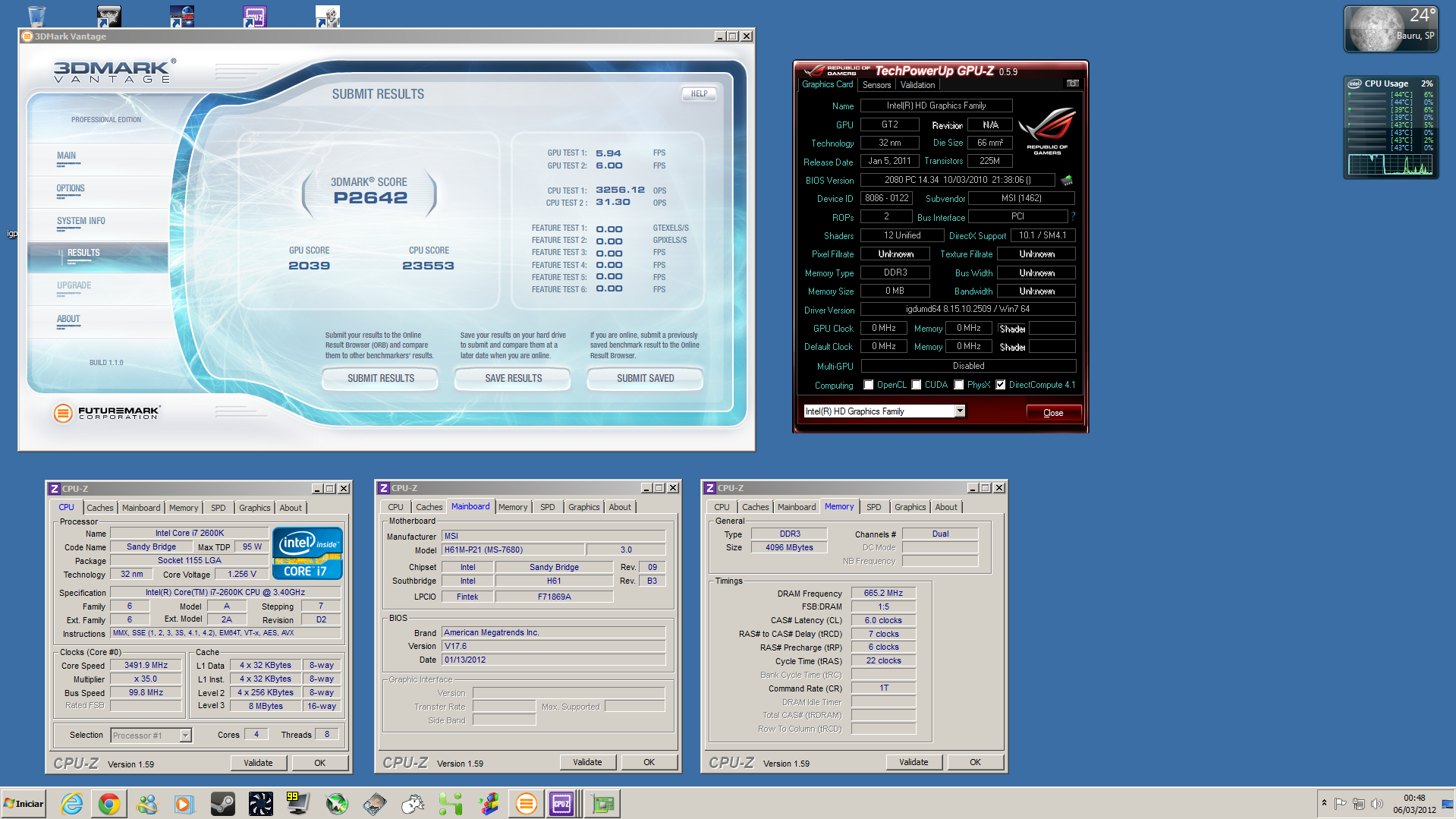The width and height of the screenshot is (1456, 819).
Task: Switch to the GPU-Z taskbar button
Action: click(x=602, y=804)
